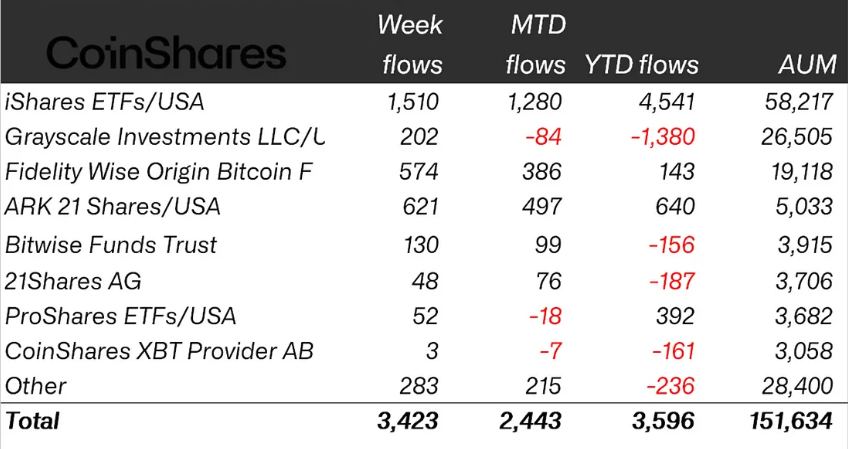
Task: Select the CoinShares XBT Provider AB label
Action: pos(159,351)
